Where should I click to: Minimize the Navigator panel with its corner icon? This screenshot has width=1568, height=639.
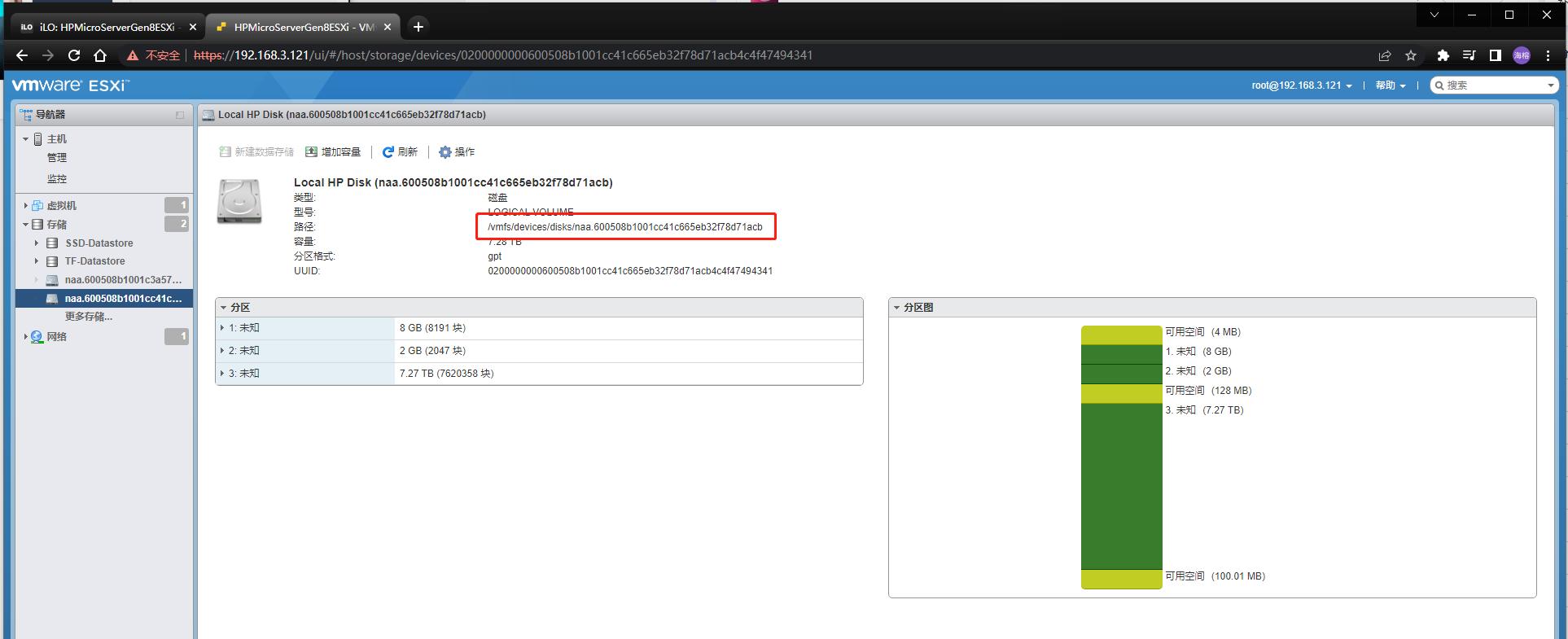pos(180,115)
